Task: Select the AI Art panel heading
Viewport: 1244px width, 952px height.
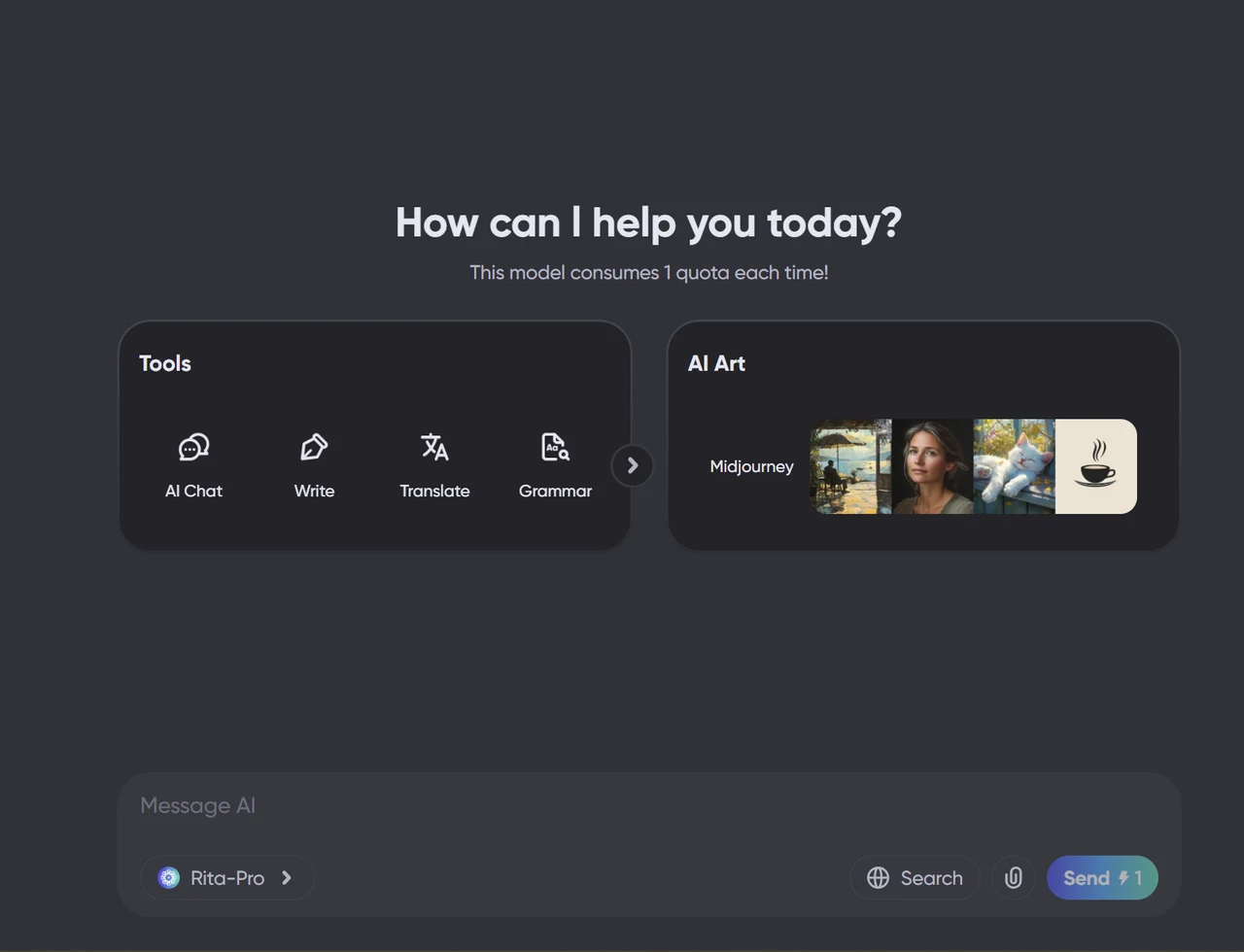Action: 716,363
